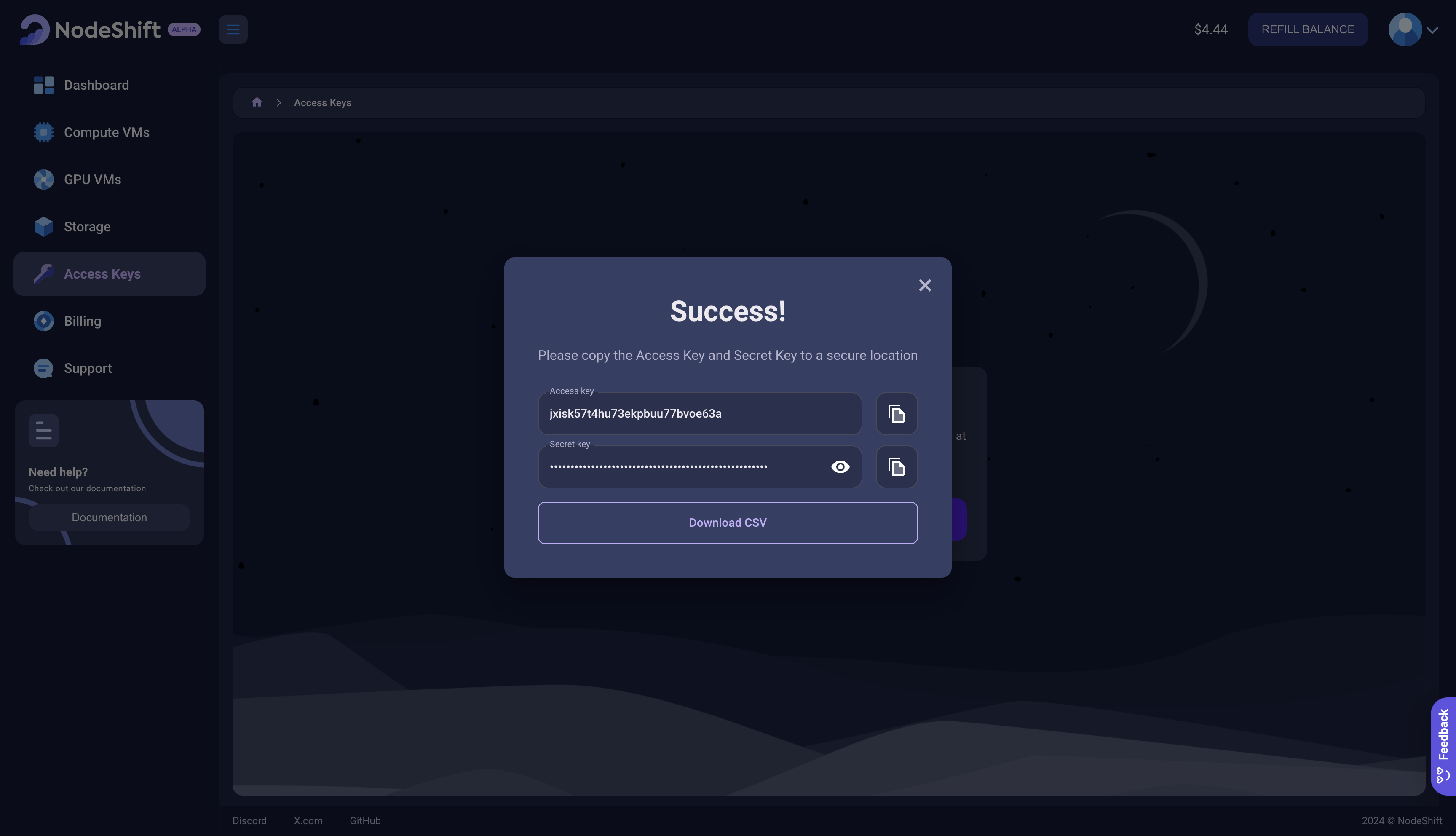Screen dimensions: 1456x836
Task: Copy the Secret Key to clipboard
Action: tap(897, 466)
